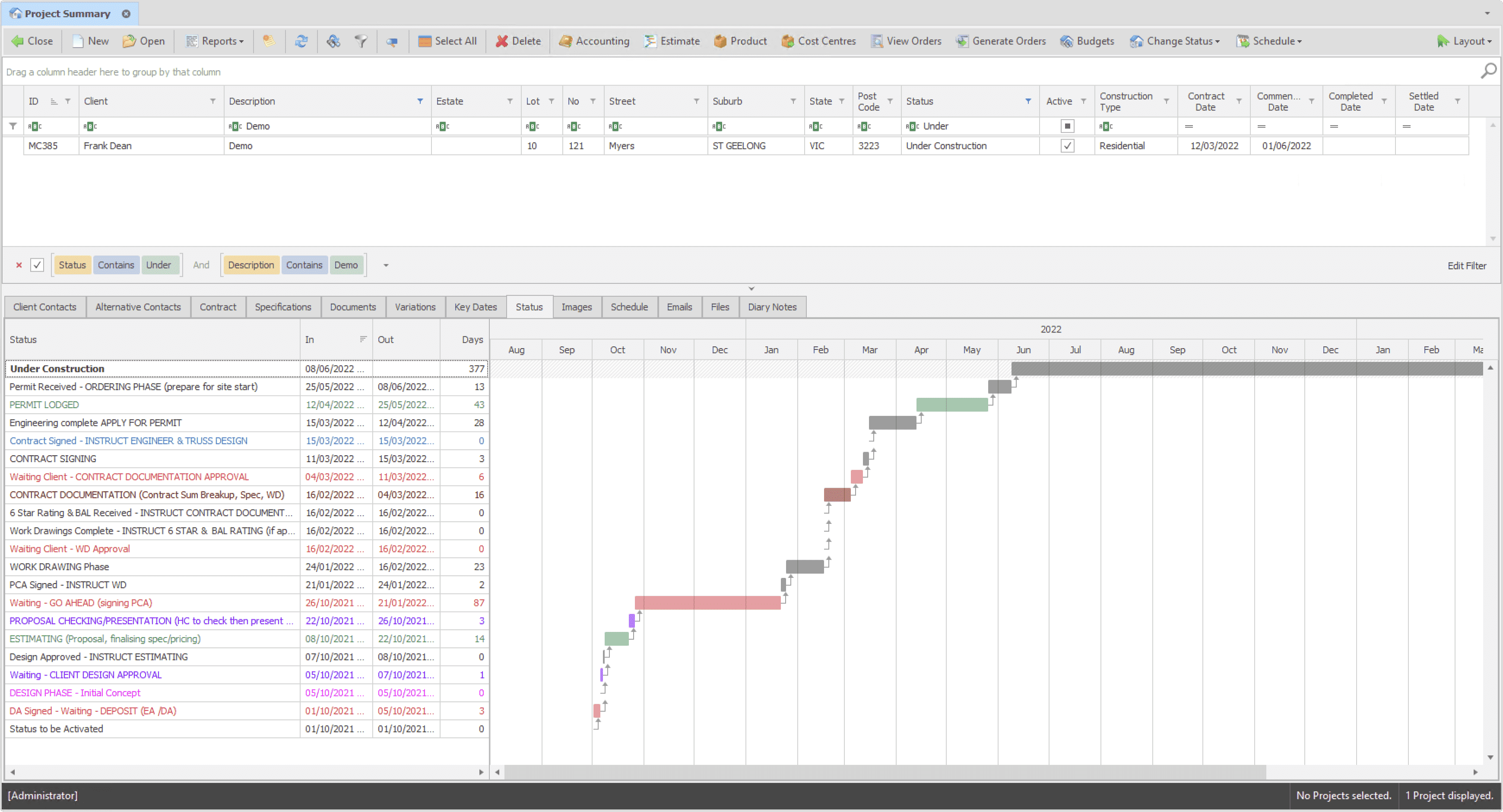Click the Generate Orders toolbar button
This screenshot has width=1503, height=812.
(x=1001, y=41)
